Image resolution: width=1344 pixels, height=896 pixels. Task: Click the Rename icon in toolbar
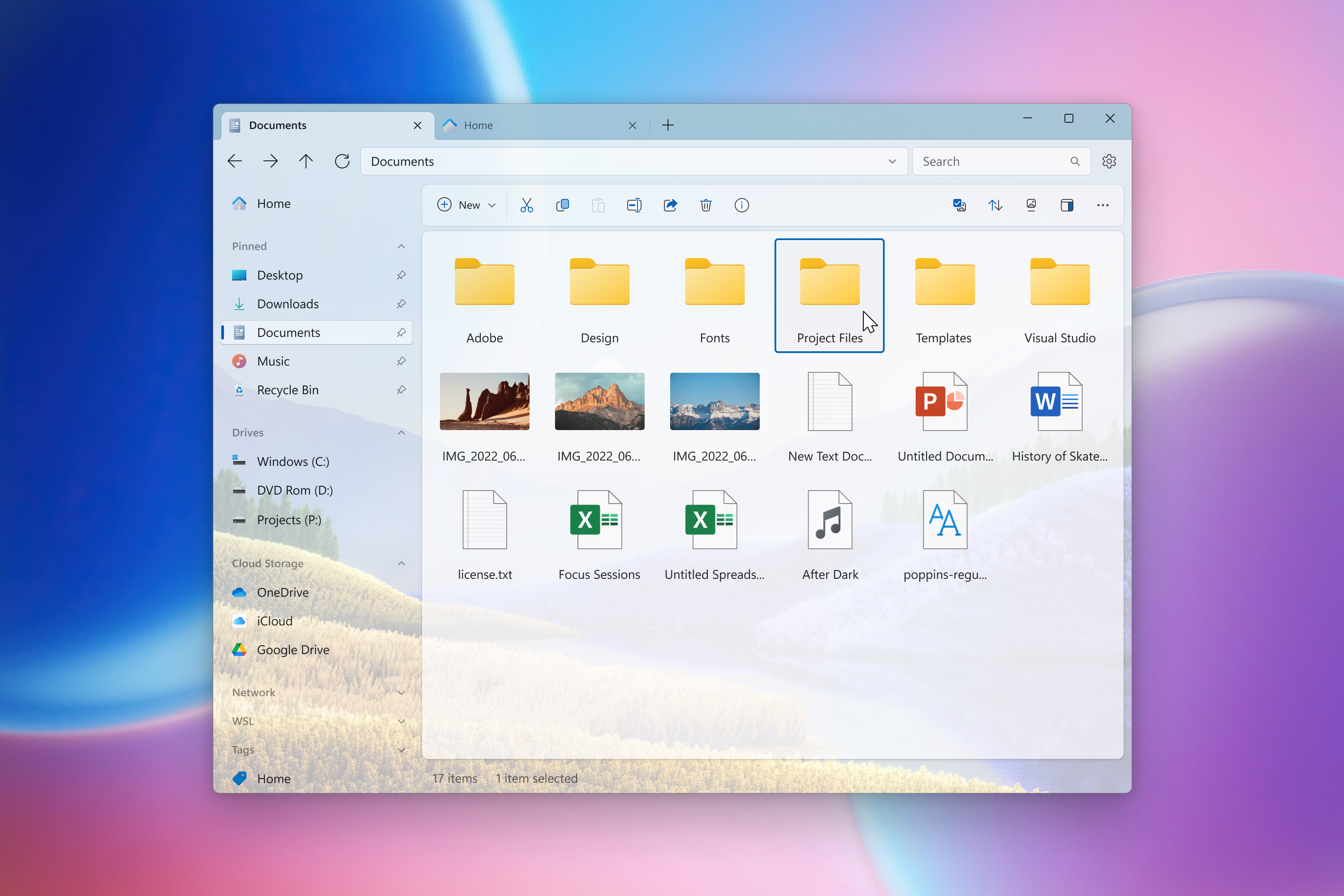pyautogui.click(x=634, y=205)
